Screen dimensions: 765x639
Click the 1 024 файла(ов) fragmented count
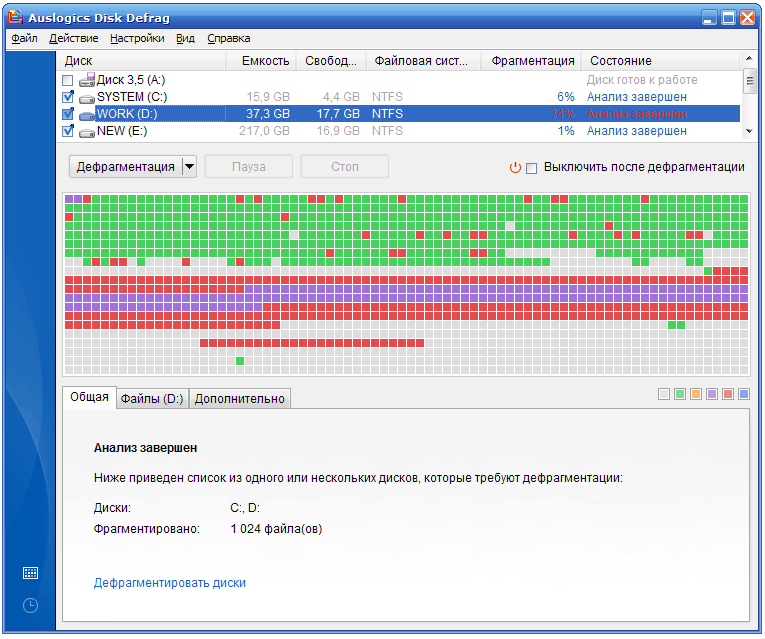click(276, 529)
